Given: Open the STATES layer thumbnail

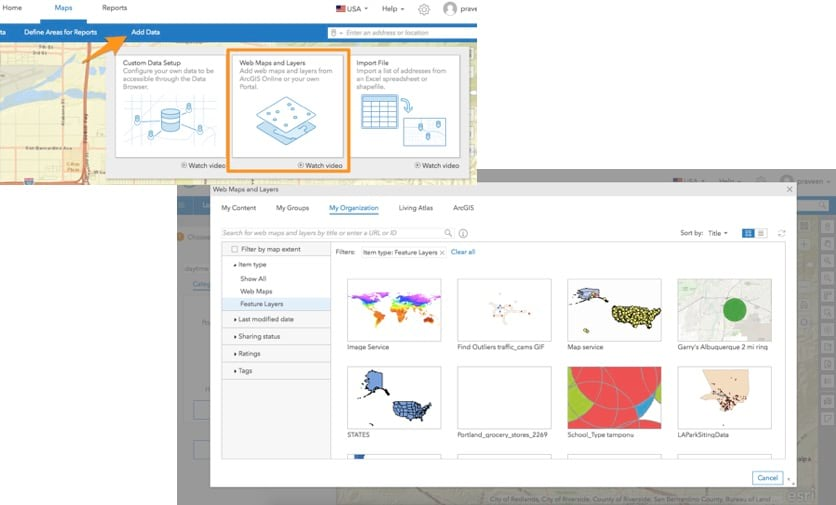Looking at the screenshot, I should [394, 397].
